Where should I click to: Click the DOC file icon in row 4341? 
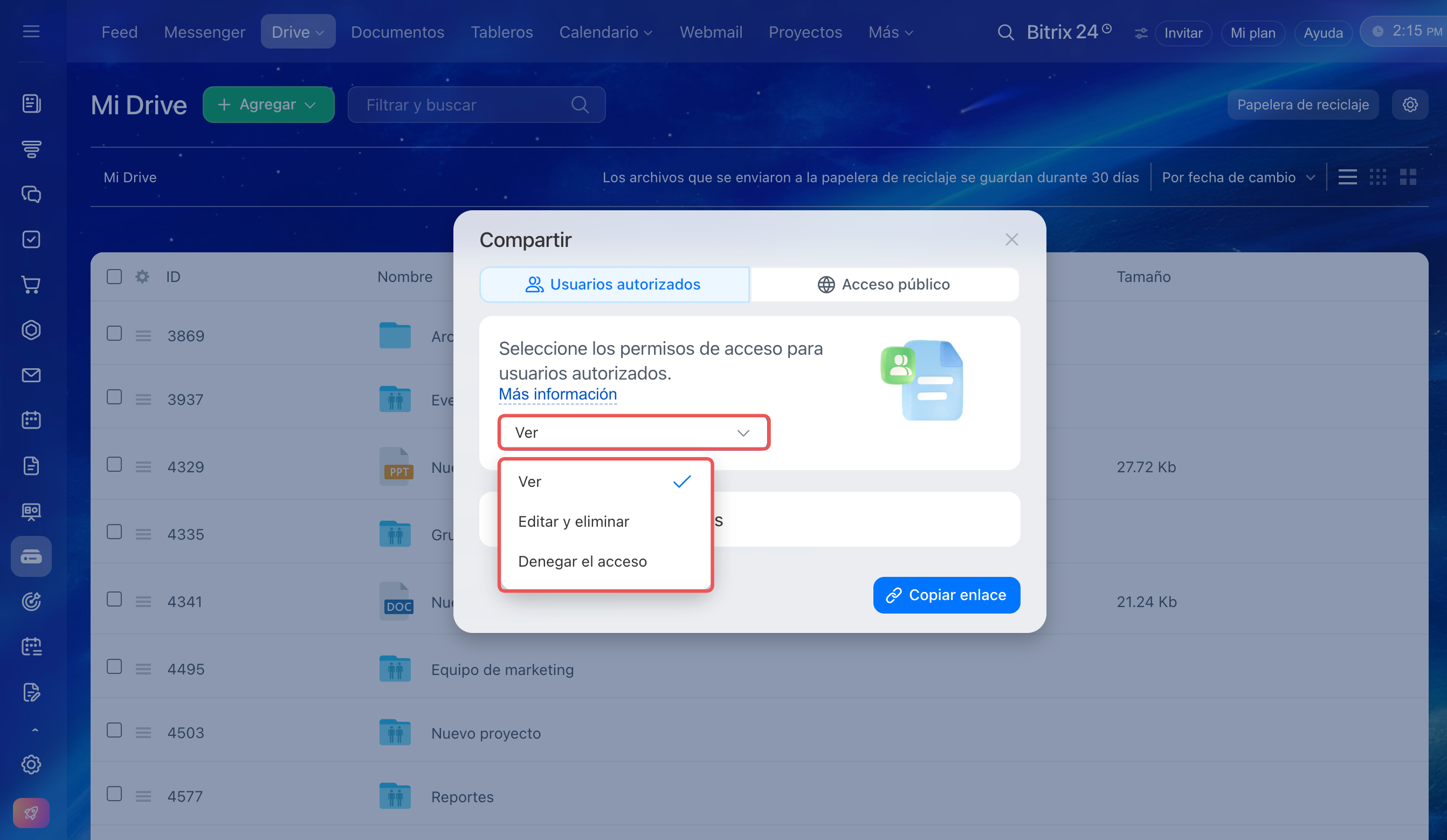pos(396,601)
